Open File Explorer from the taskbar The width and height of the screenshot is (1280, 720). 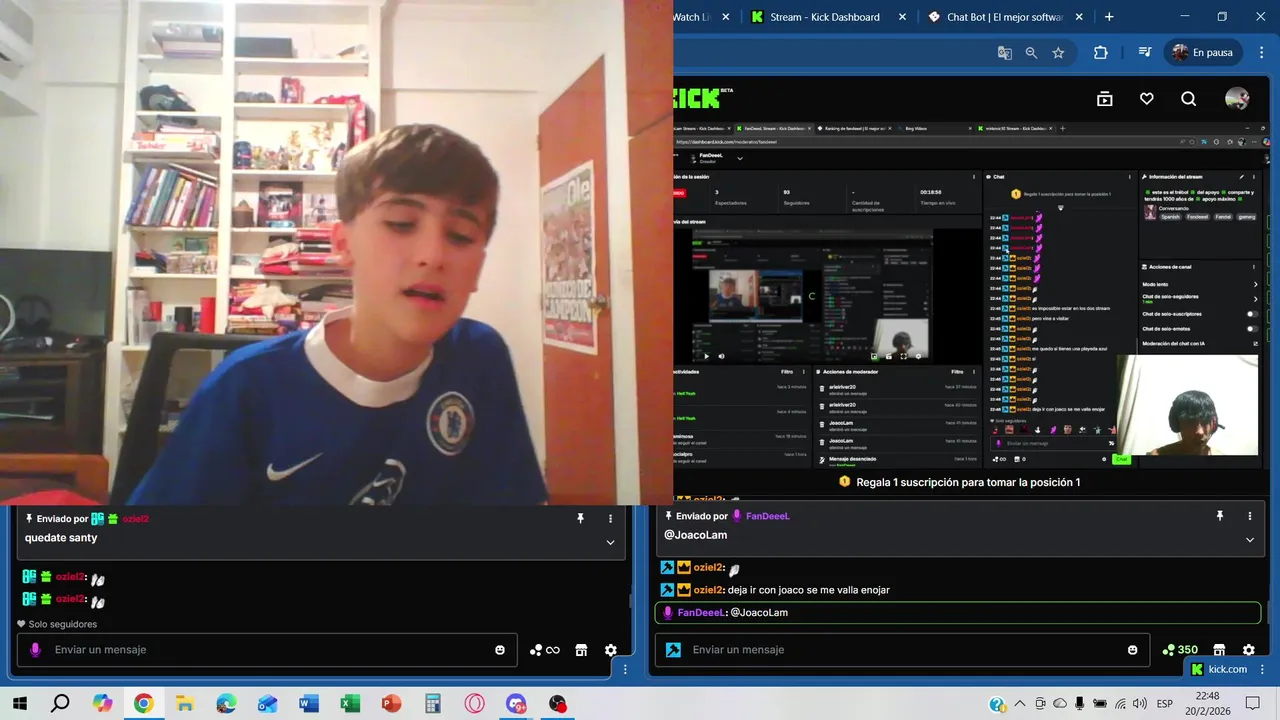pos(184,704)
